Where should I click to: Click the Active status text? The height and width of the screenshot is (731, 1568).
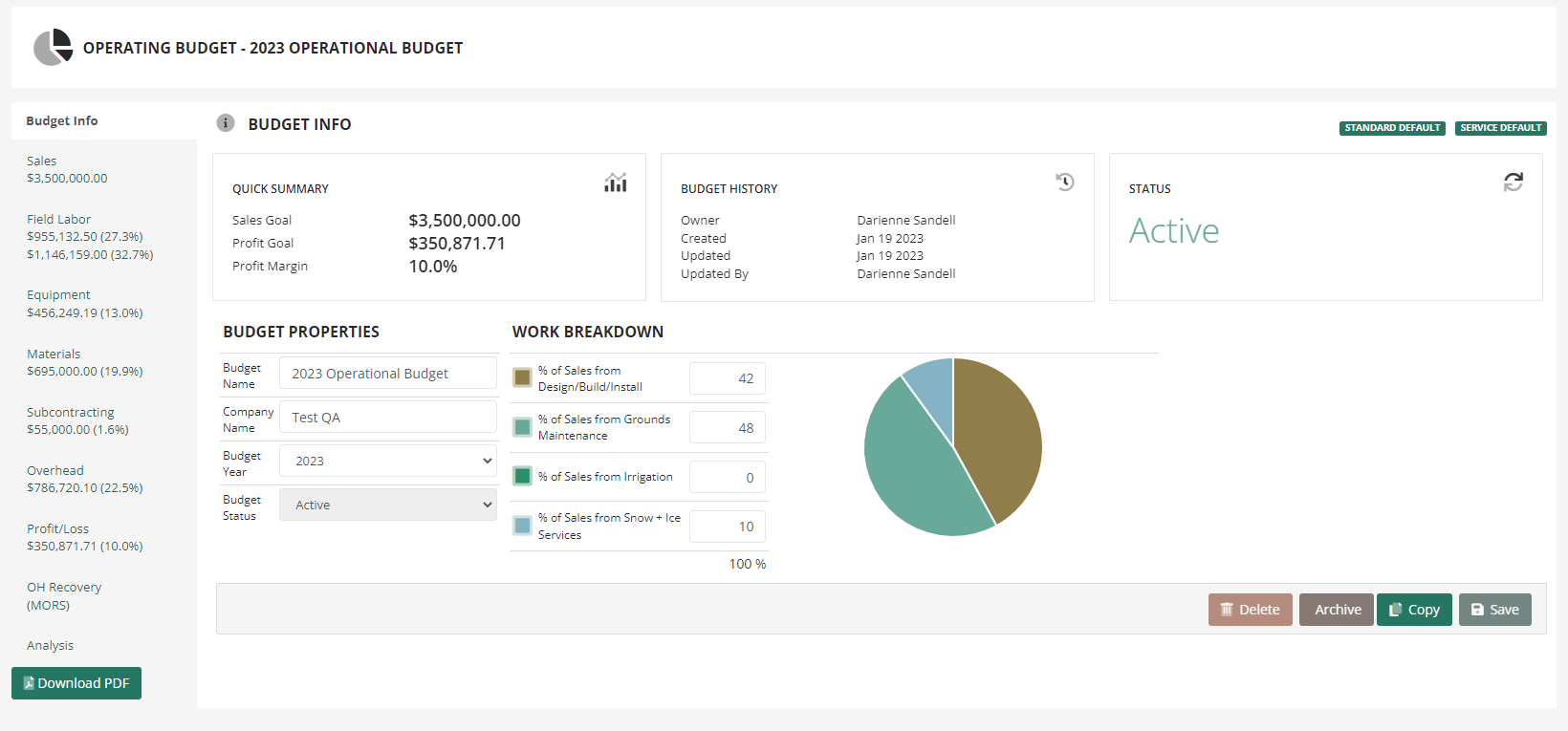[x=1174, y=231]
